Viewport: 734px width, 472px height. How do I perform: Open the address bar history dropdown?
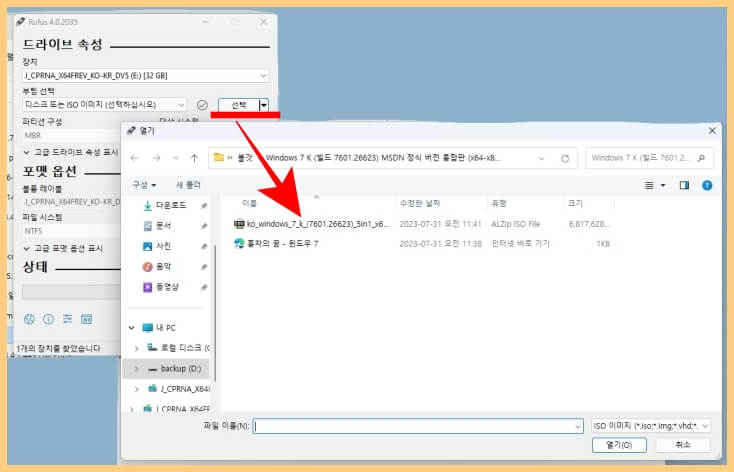click(542, 158)
